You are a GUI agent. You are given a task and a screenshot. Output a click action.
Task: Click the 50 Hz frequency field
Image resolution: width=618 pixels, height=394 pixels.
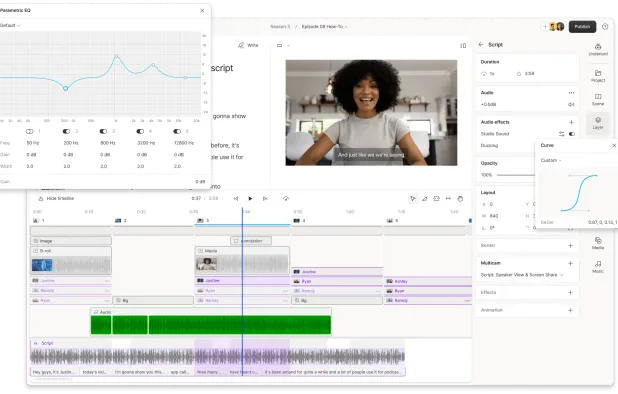[33, 143]
